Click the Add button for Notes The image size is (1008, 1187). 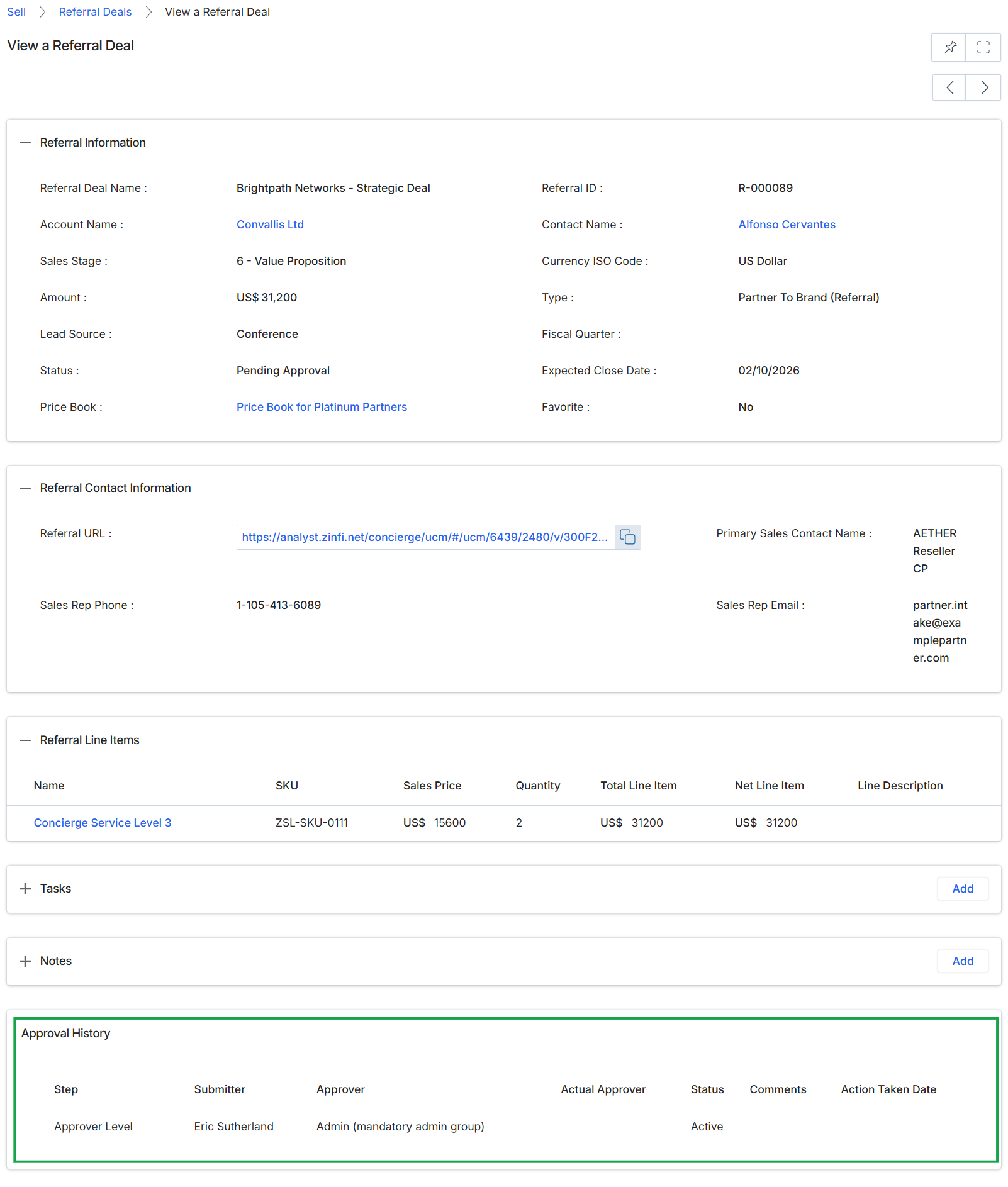[962, 961]
